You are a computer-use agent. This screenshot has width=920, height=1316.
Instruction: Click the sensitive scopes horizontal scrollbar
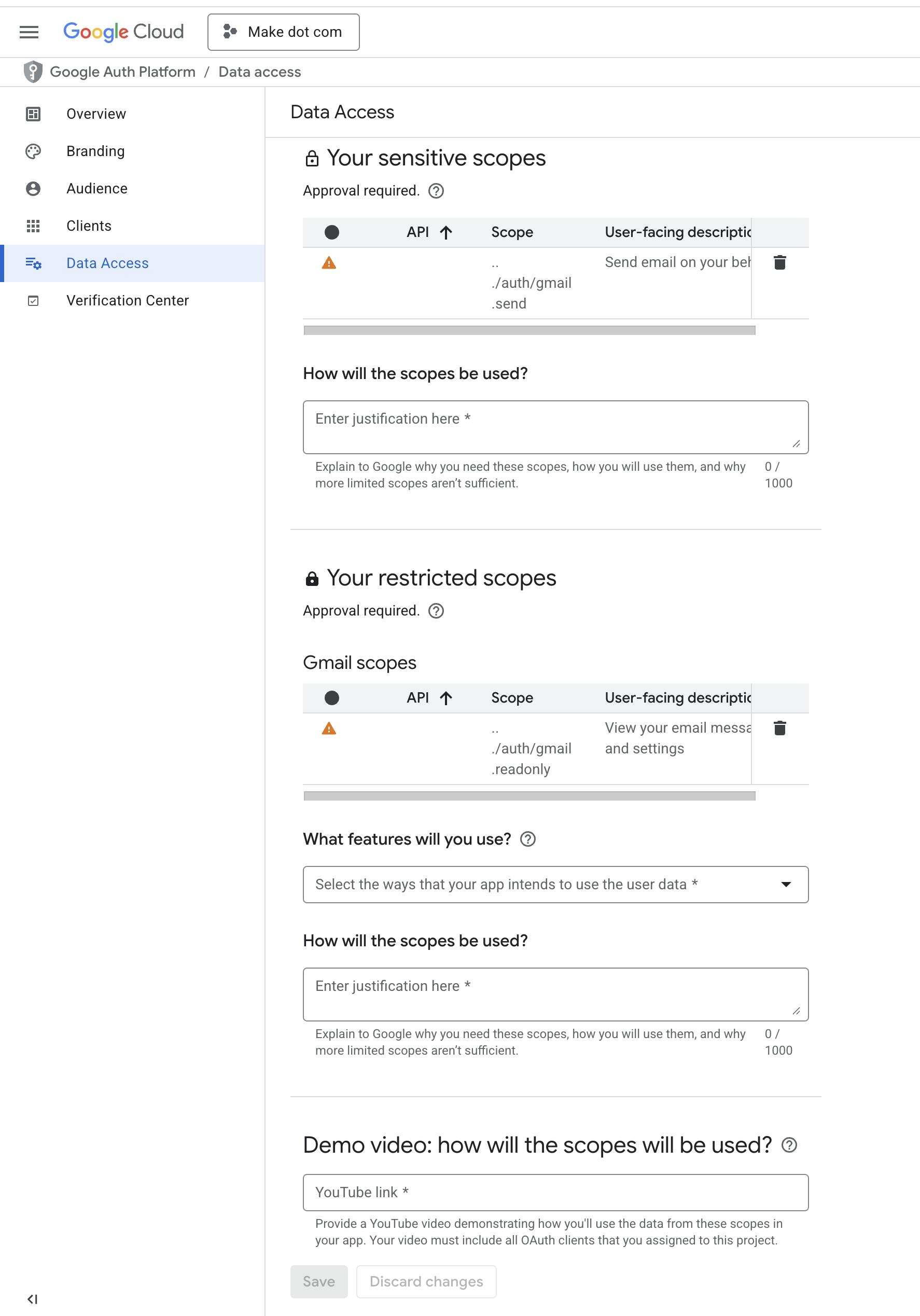(x=529, y=330)
